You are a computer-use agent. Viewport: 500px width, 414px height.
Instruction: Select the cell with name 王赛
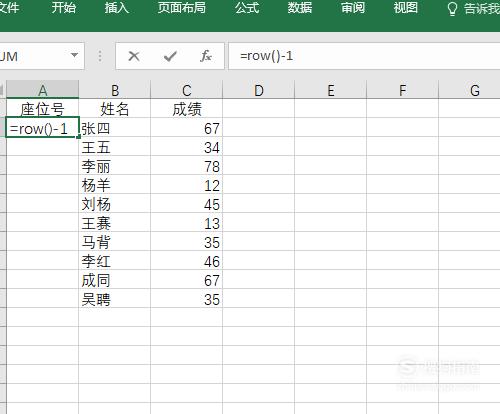pos(115,222)
